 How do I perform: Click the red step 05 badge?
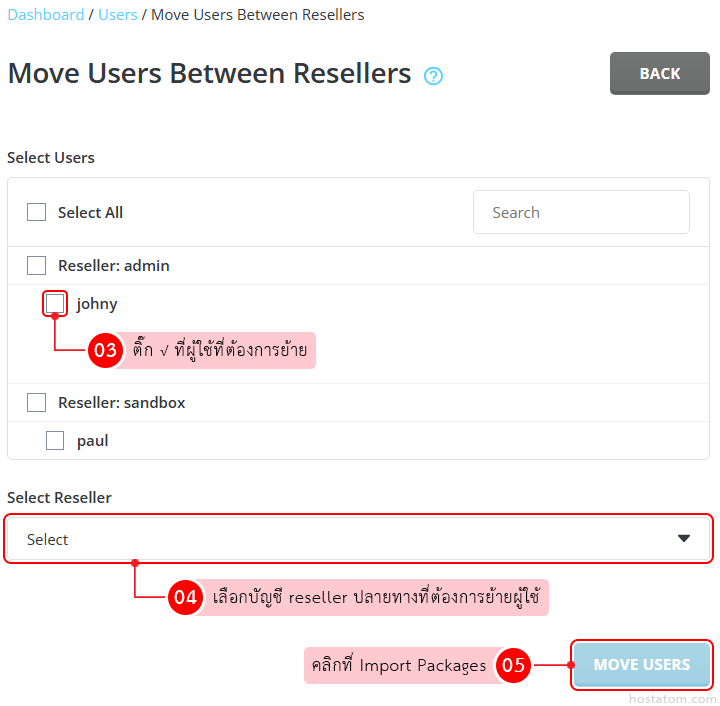[x=513, y=665]
